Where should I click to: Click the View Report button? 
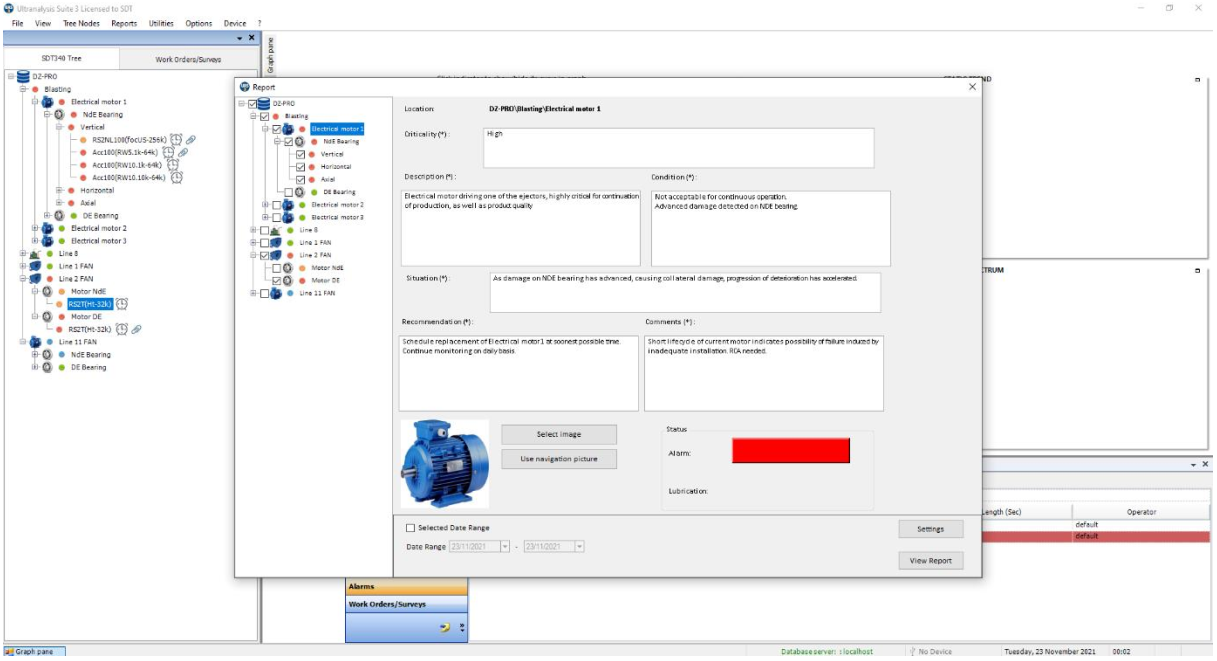click(x=930, y=561)
